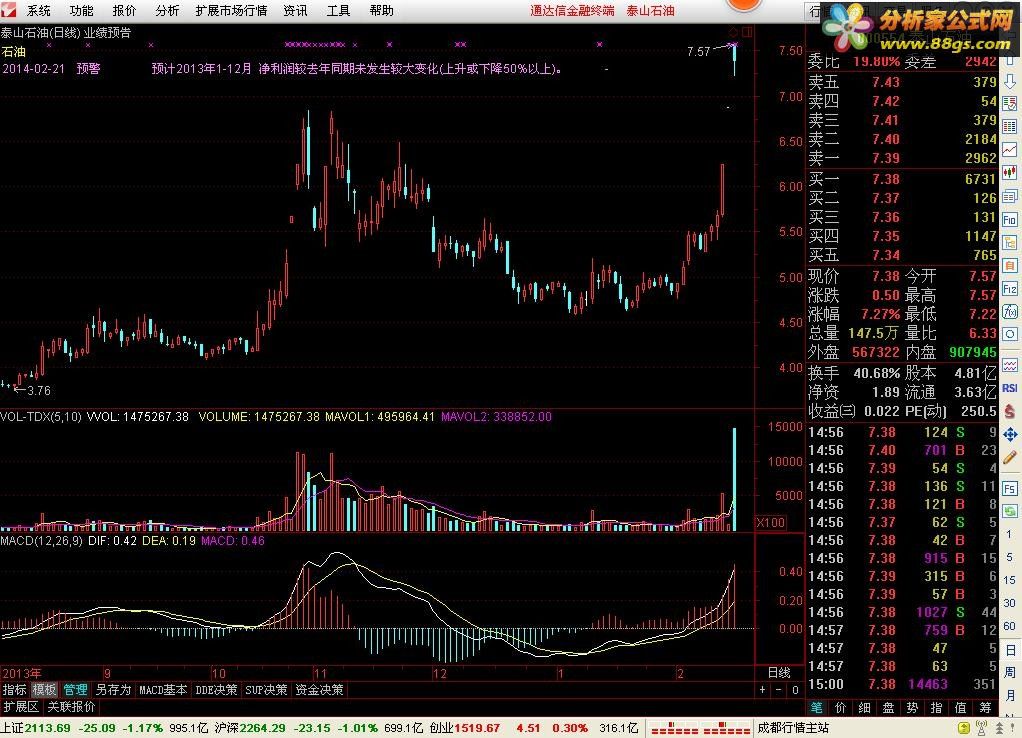This screenshot has height=738, width=1022.
Task: Open the 系统 menu
Action: point(38,10)
